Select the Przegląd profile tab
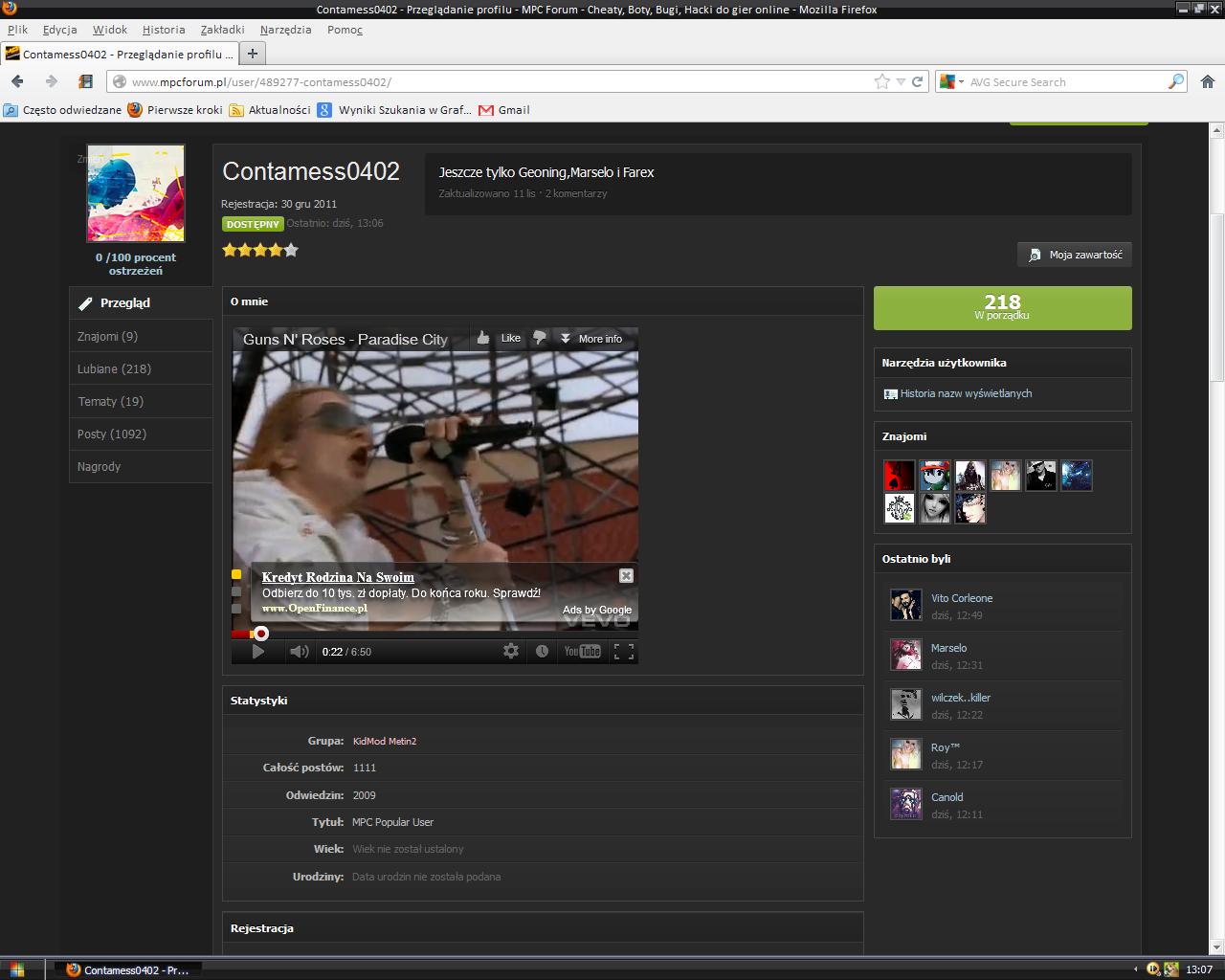 pyautogui.click(x=141, y=302)
